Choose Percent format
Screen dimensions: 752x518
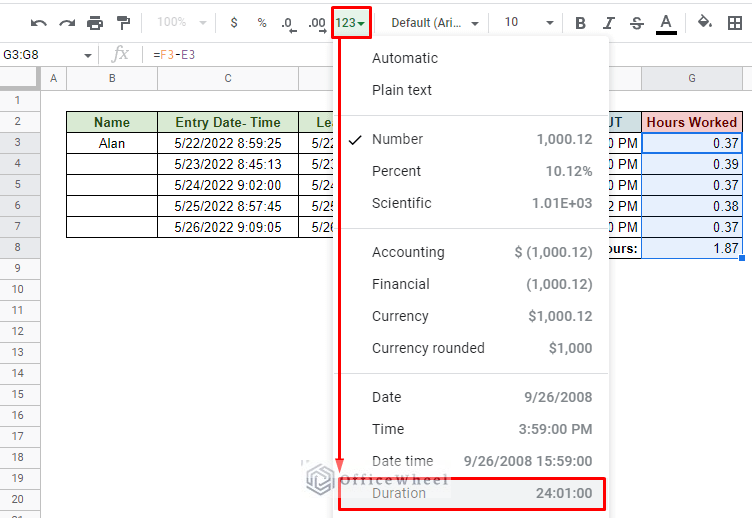[x=471, y=171]
